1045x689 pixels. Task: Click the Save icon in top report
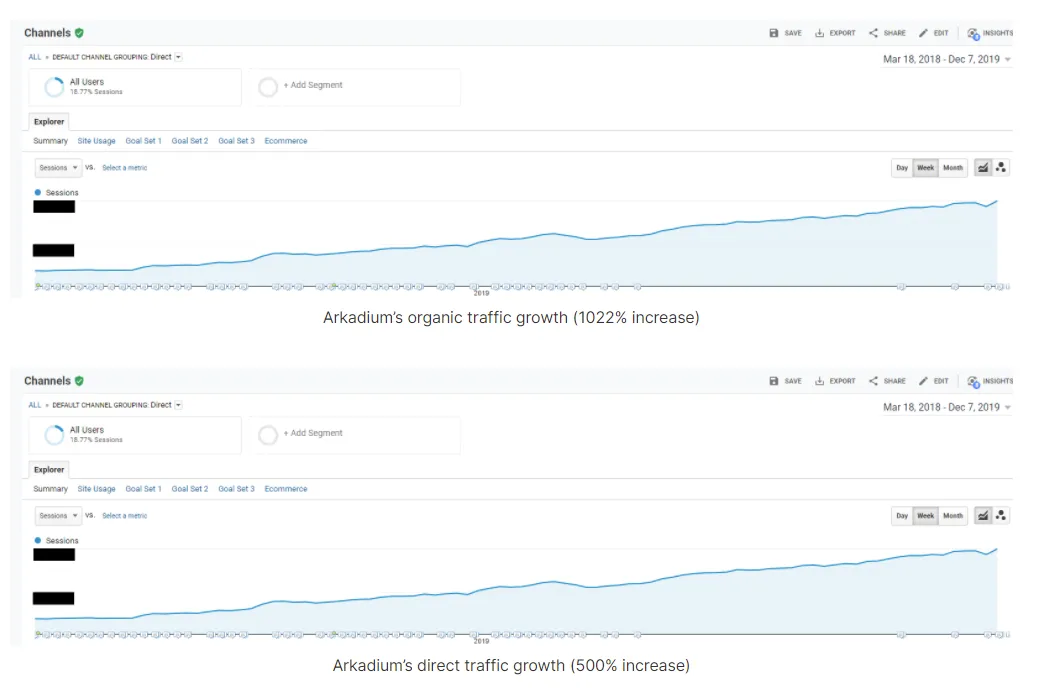click(773, 33)
